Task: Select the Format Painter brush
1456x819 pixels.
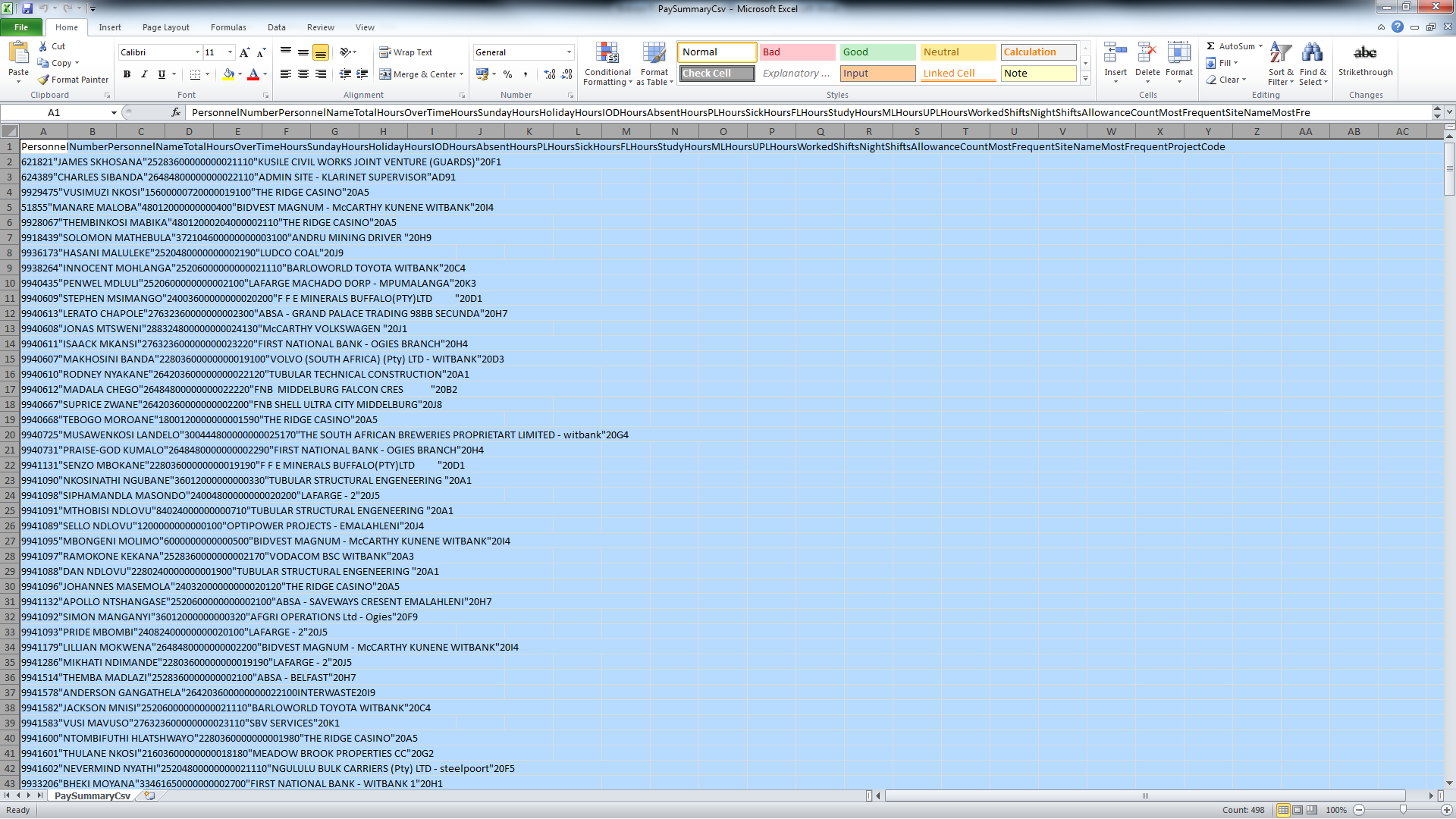Action: [43, 80]
